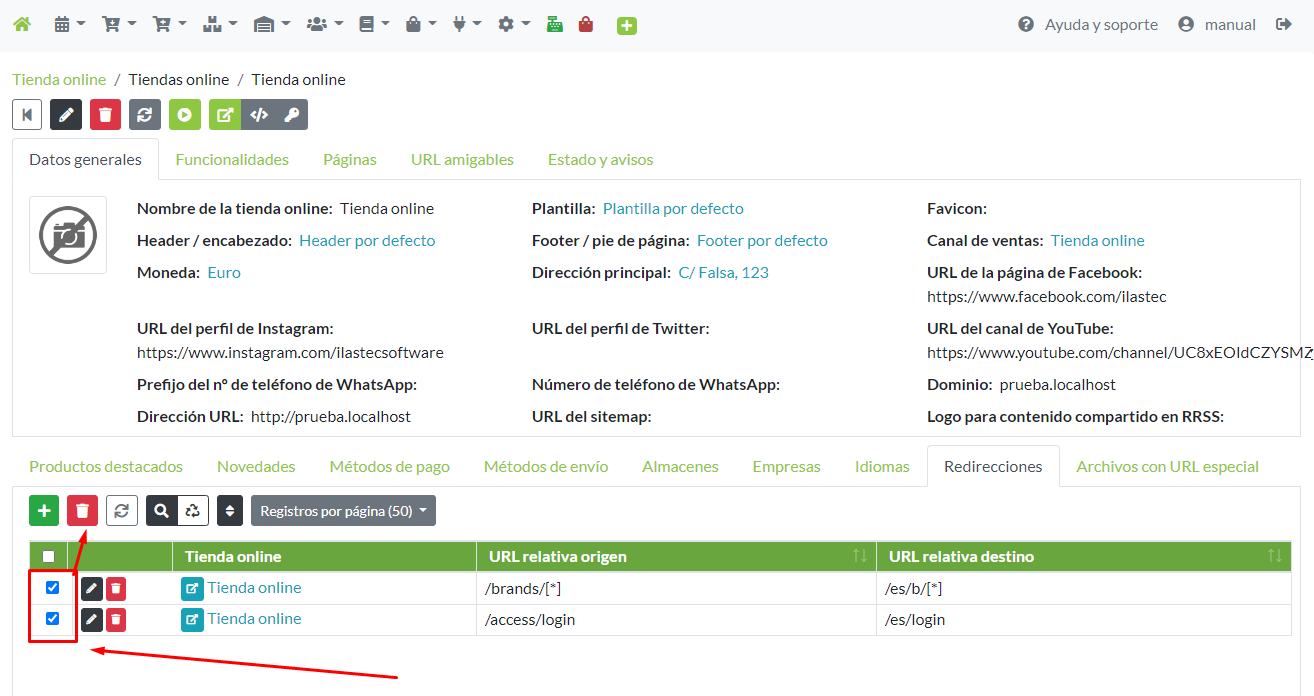Switch to the Funcionalidades tab

(x=232, y=160)
